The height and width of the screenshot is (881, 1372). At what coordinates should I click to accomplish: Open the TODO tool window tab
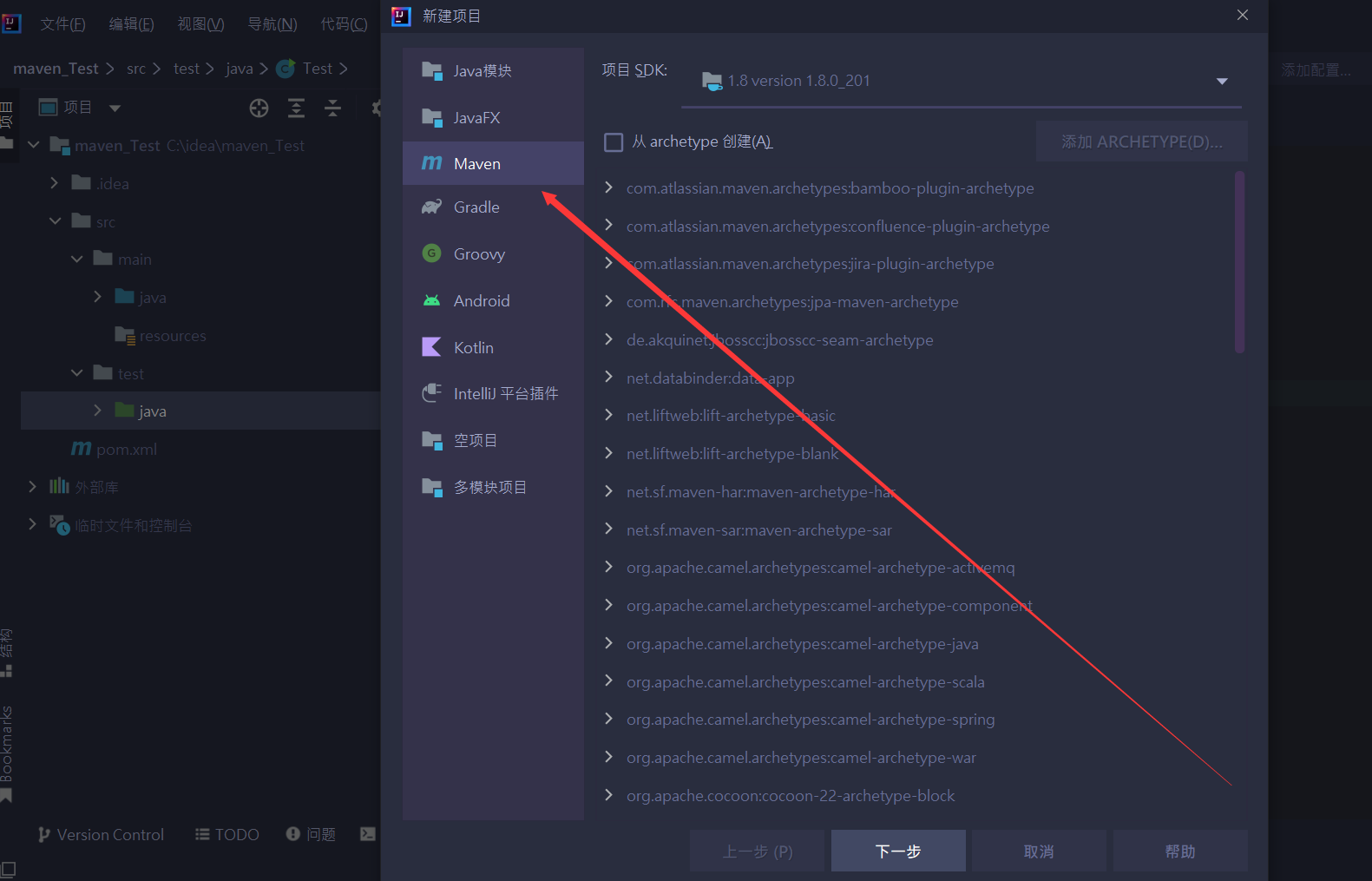pyautogui.click(x=227, y=834)
